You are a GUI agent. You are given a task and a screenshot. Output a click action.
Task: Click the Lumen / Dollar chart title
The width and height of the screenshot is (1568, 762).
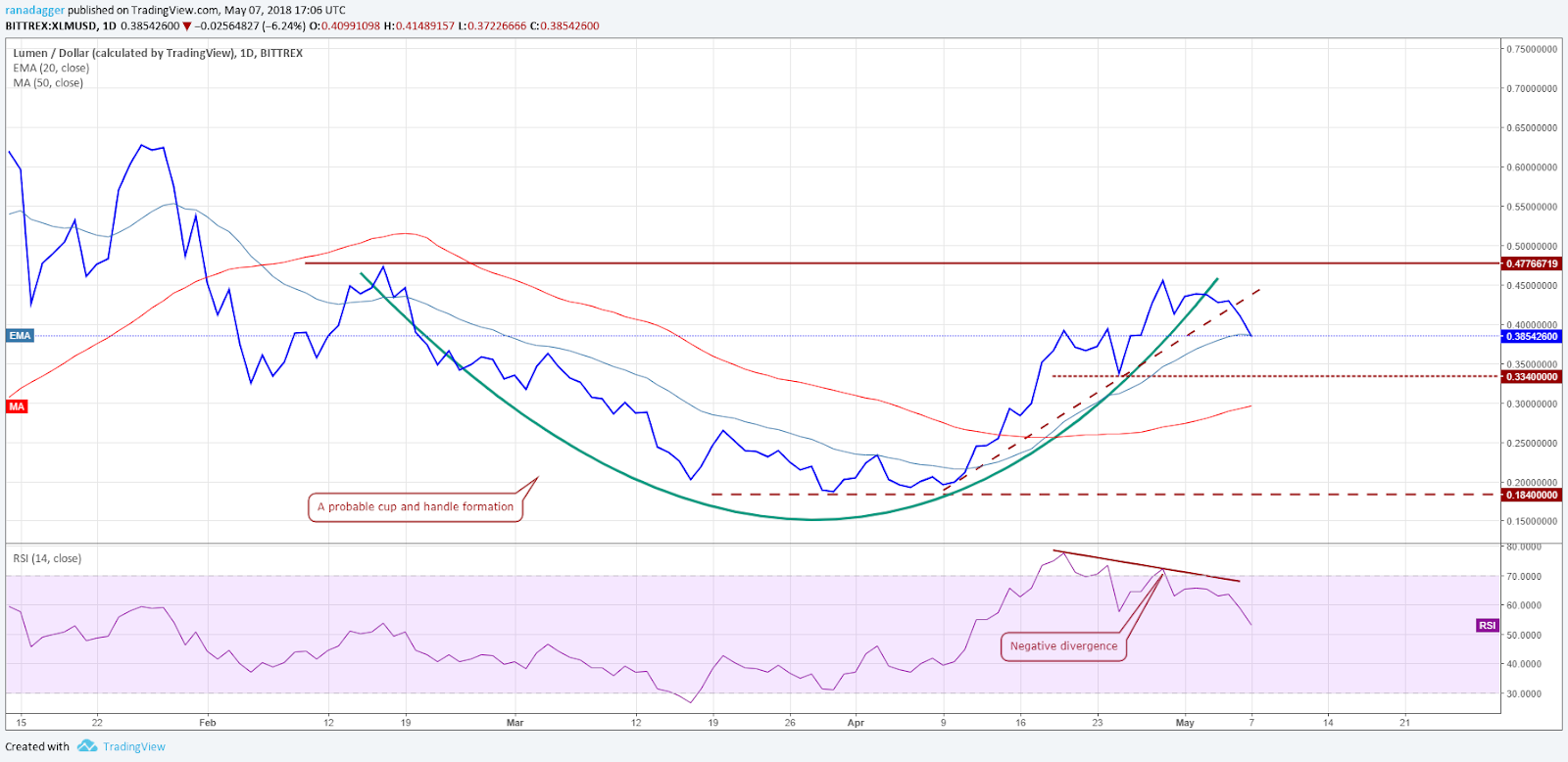[x=158, y=53]
